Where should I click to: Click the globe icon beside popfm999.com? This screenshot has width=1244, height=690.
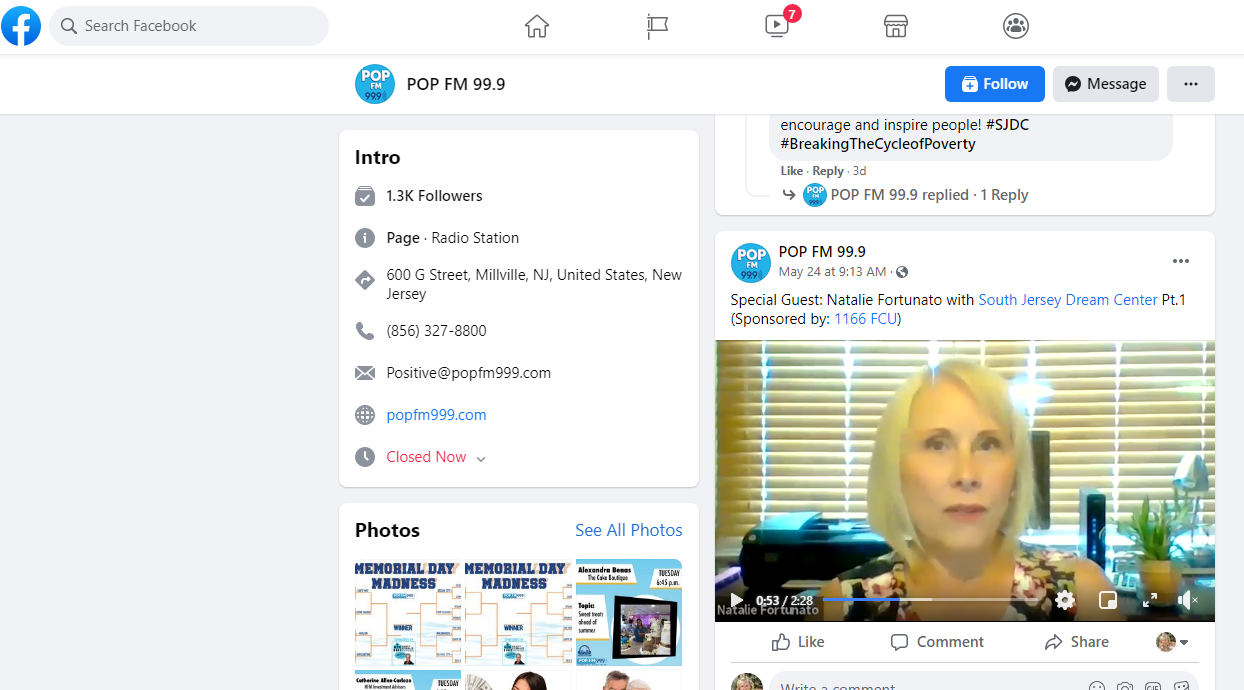365,415
